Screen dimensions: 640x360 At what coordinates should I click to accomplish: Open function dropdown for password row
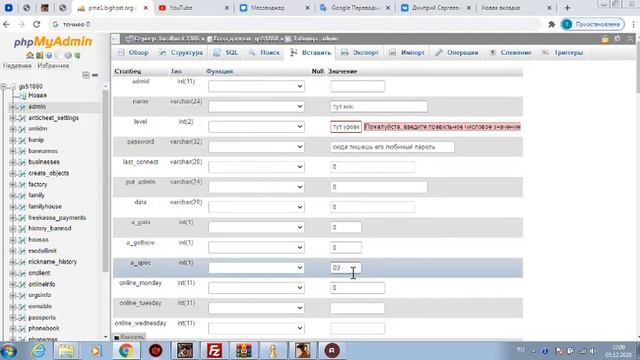[256, 147]
